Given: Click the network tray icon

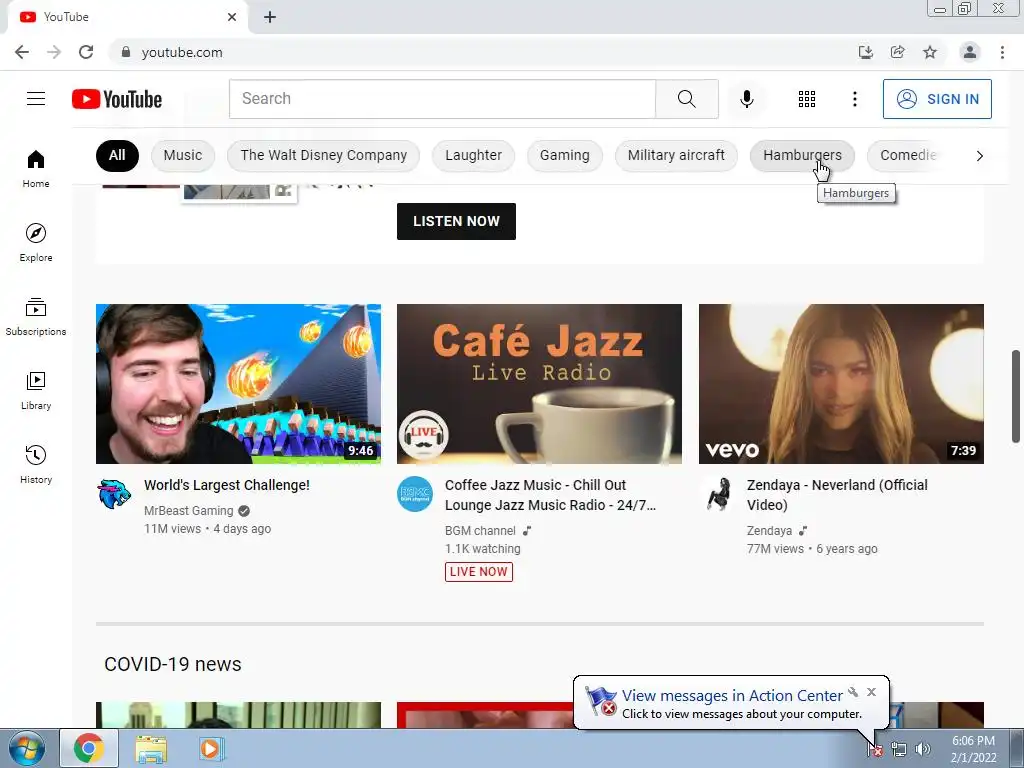Looking at the screenshot, I should [899, 750].
